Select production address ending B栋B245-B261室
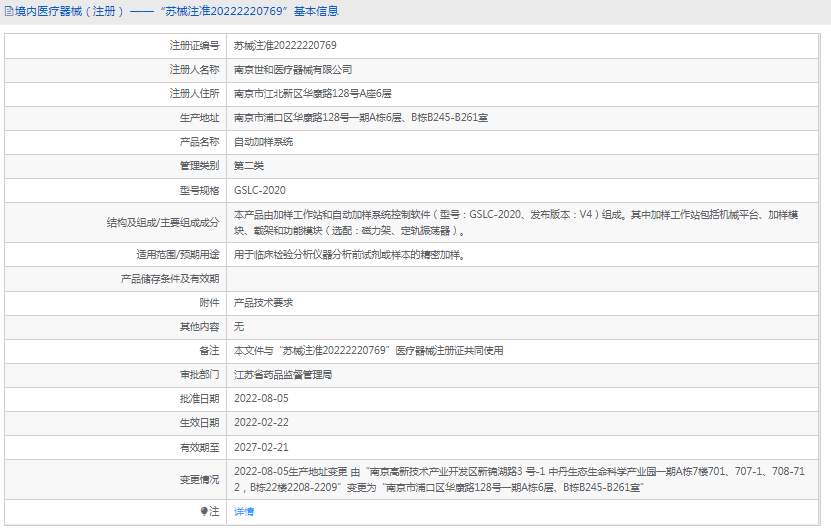 (x=361, y=118)
